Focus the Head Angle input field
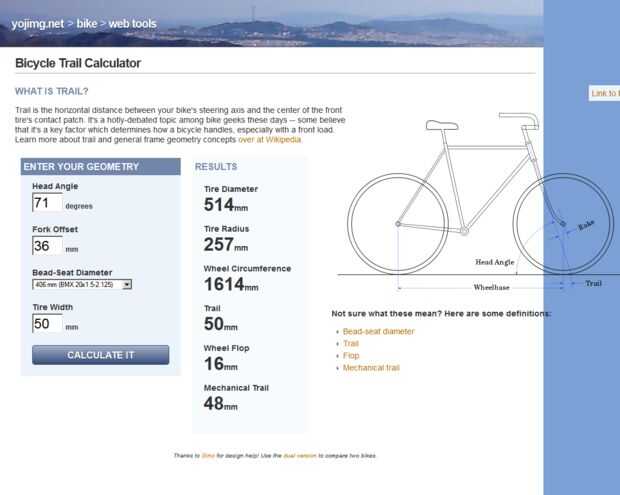 click(x=47, y=203)
